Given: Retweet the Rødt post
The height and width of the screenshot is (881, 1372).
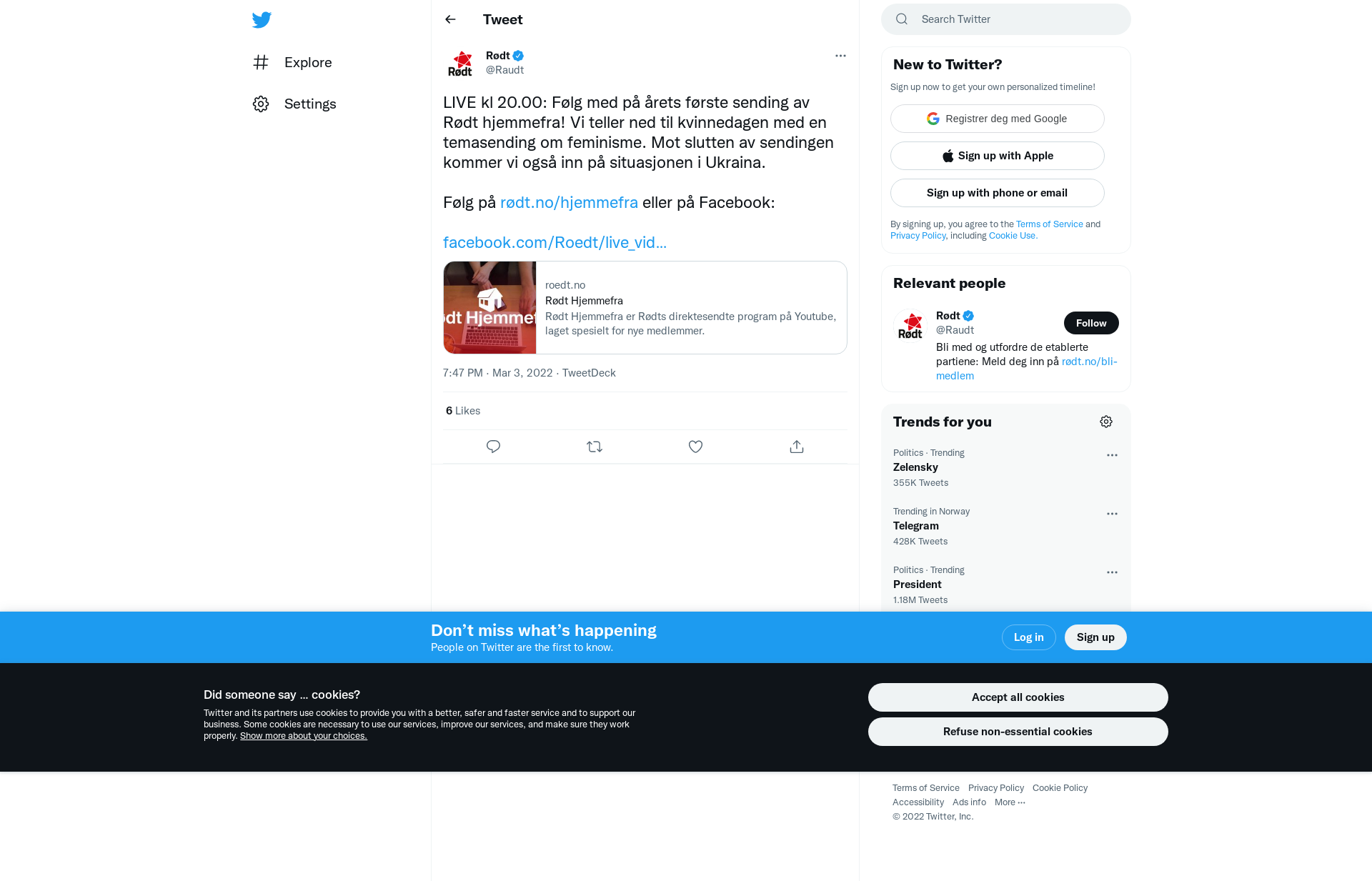Looking at the screenshot, I should click(595, 447).
